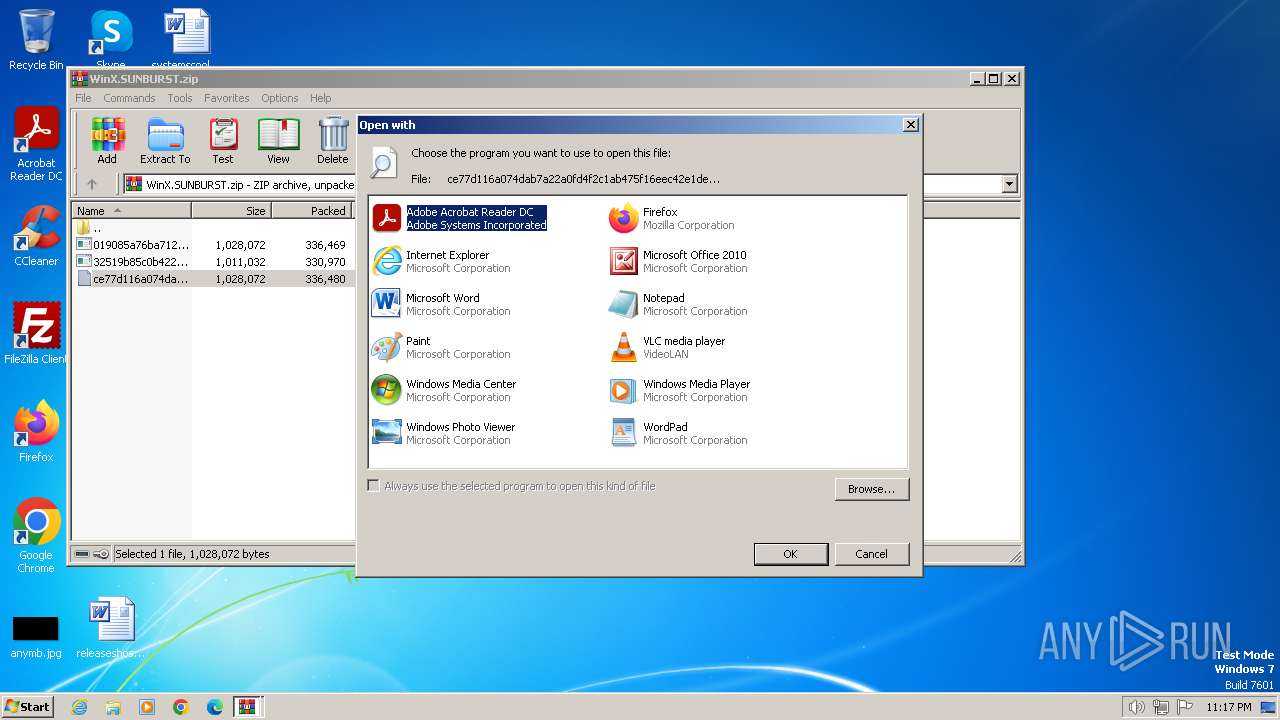Image resolution: width=1280 pixels, height=720 pixels.
Task: Choose WordPad in program list
Action: 678,433
